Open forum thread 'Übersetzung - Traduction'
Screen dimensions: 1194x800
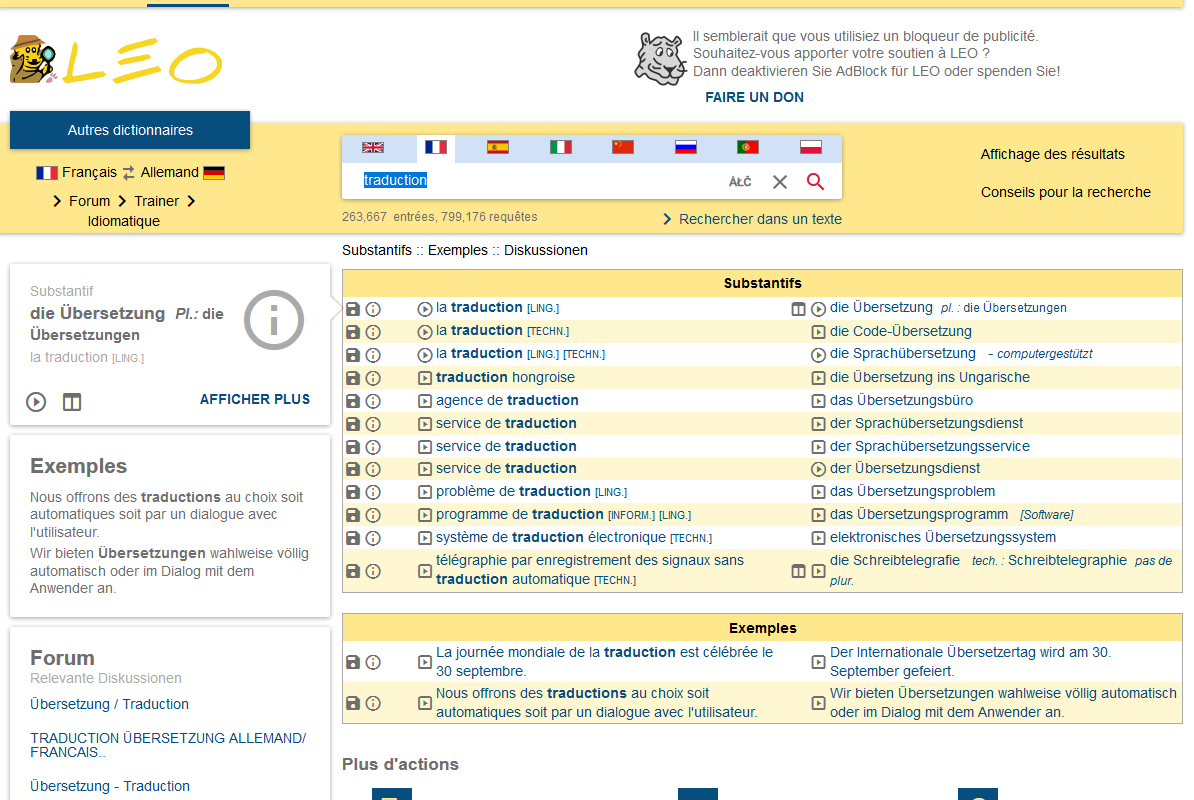point(110,786)
